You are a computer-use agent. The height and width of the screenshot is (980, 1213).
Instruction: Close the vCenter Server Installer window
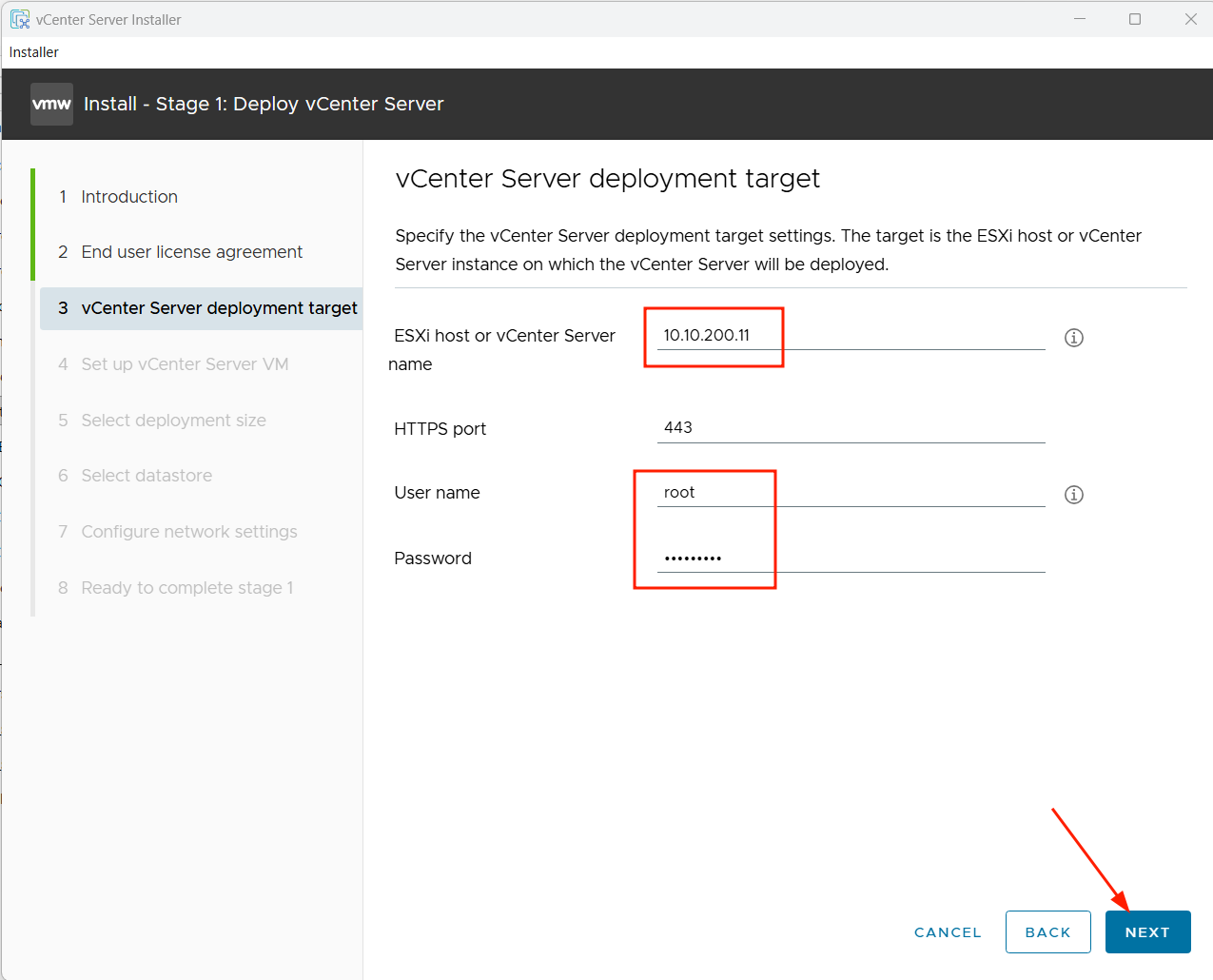[1190, 19]
